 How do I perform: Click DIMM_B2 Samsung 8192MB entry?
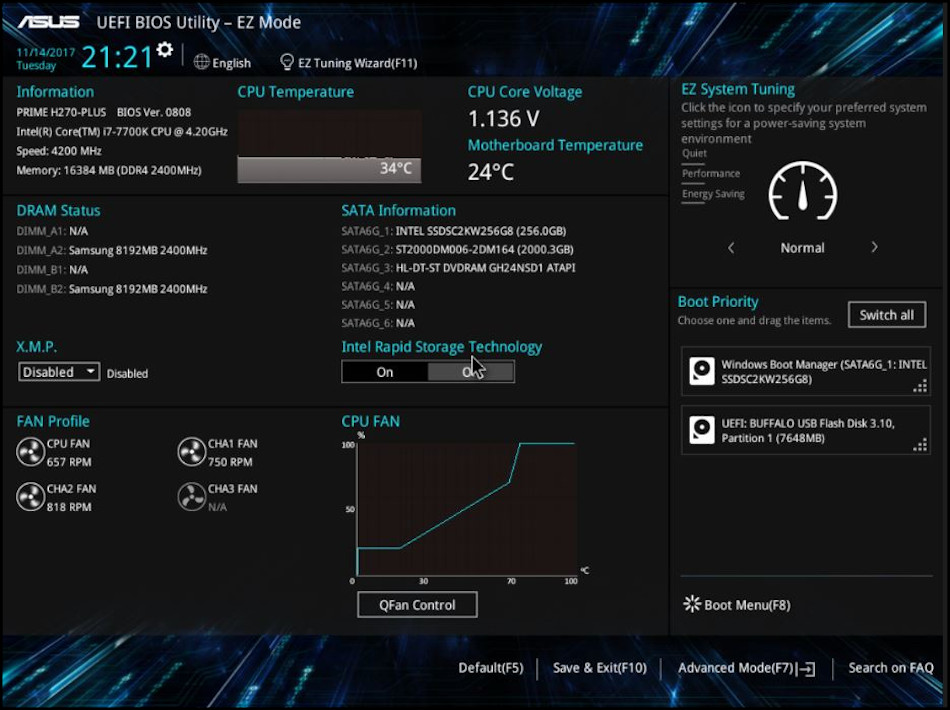[x=112, y=289]
